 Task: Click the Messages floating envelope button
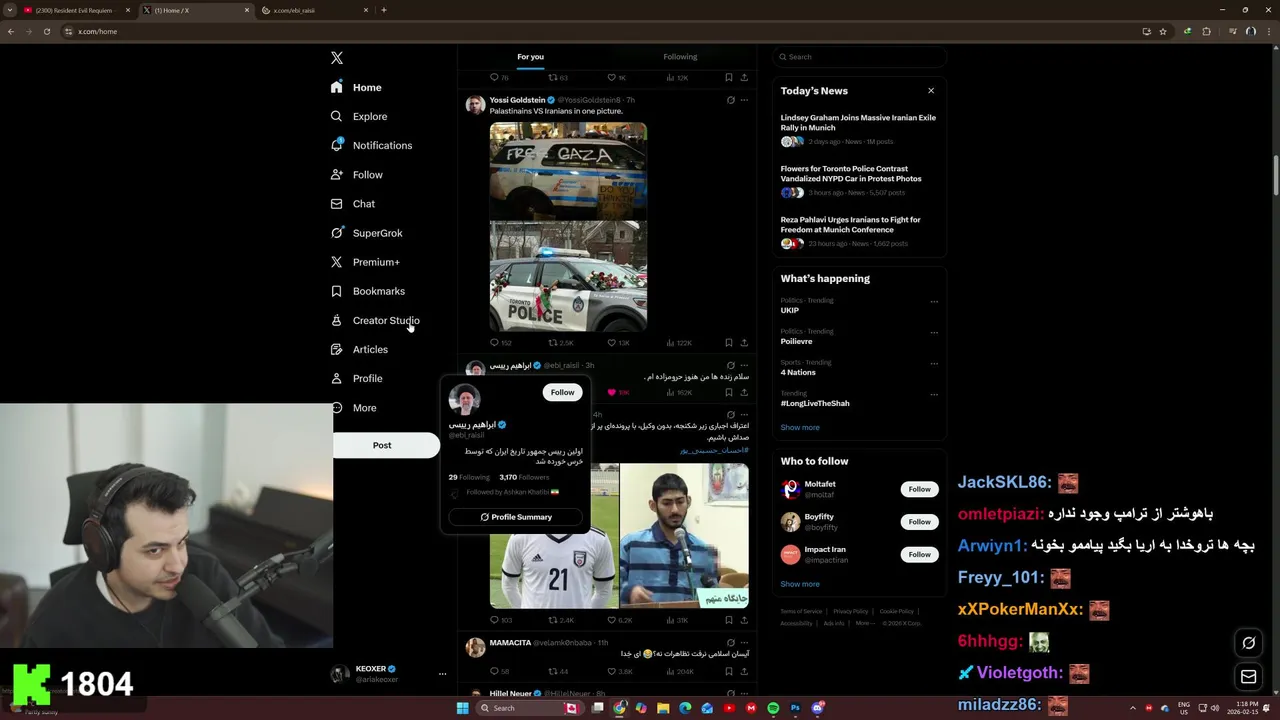pos(1248,677)
